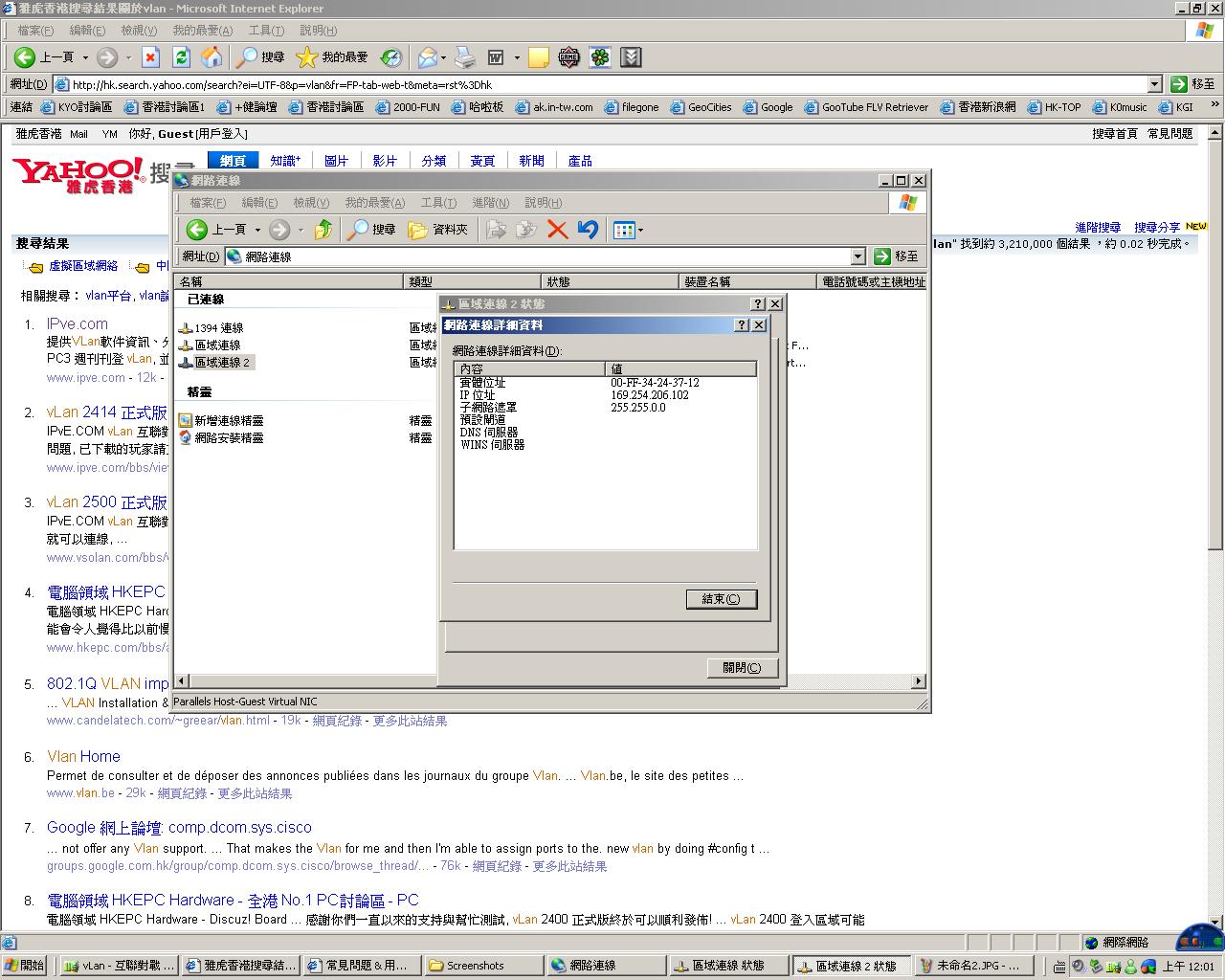
Task: Open the IPve.com search result link
Action: 78,324
